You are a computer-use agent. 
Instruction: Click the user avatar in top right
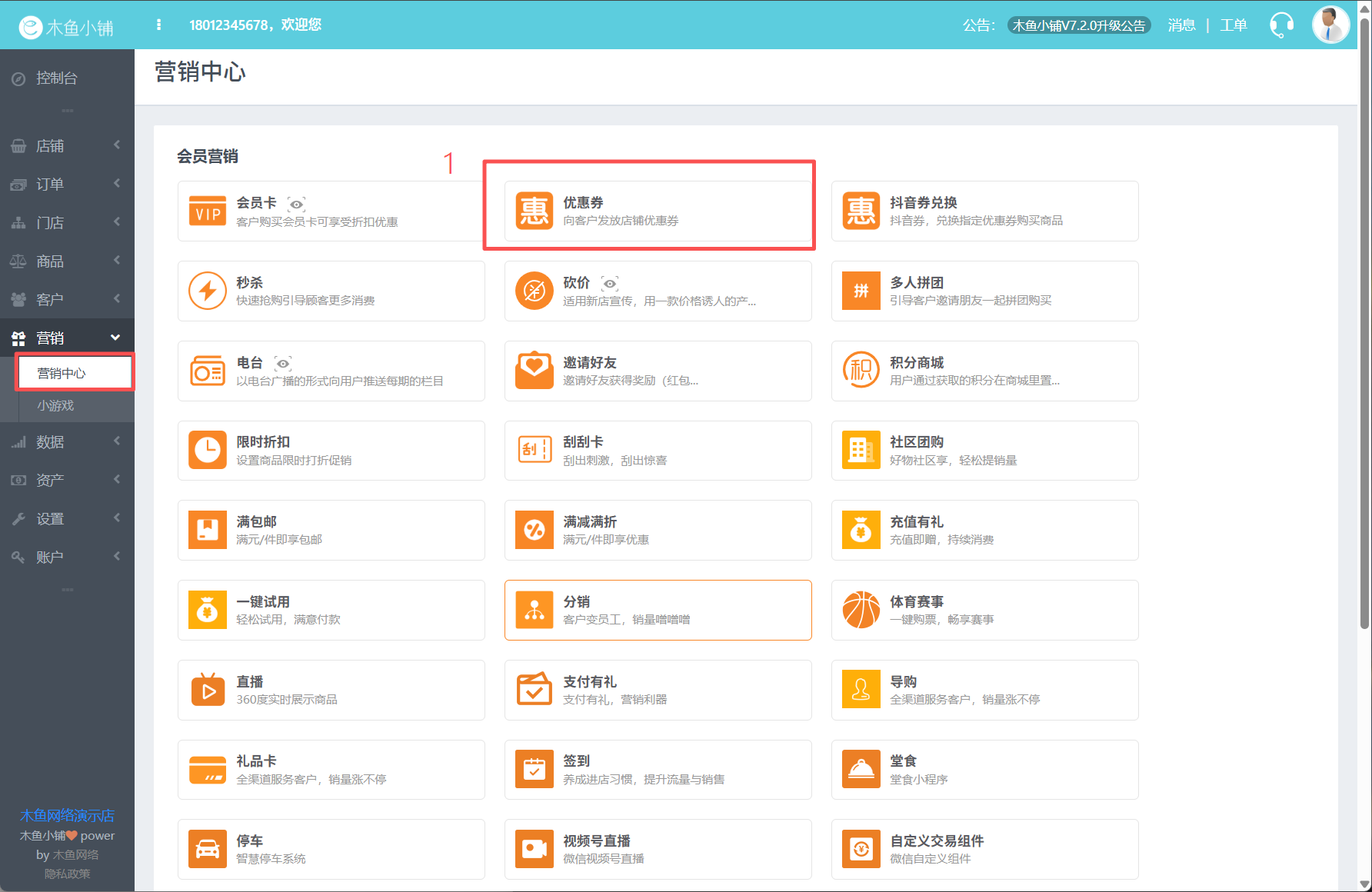(1330, 25)
